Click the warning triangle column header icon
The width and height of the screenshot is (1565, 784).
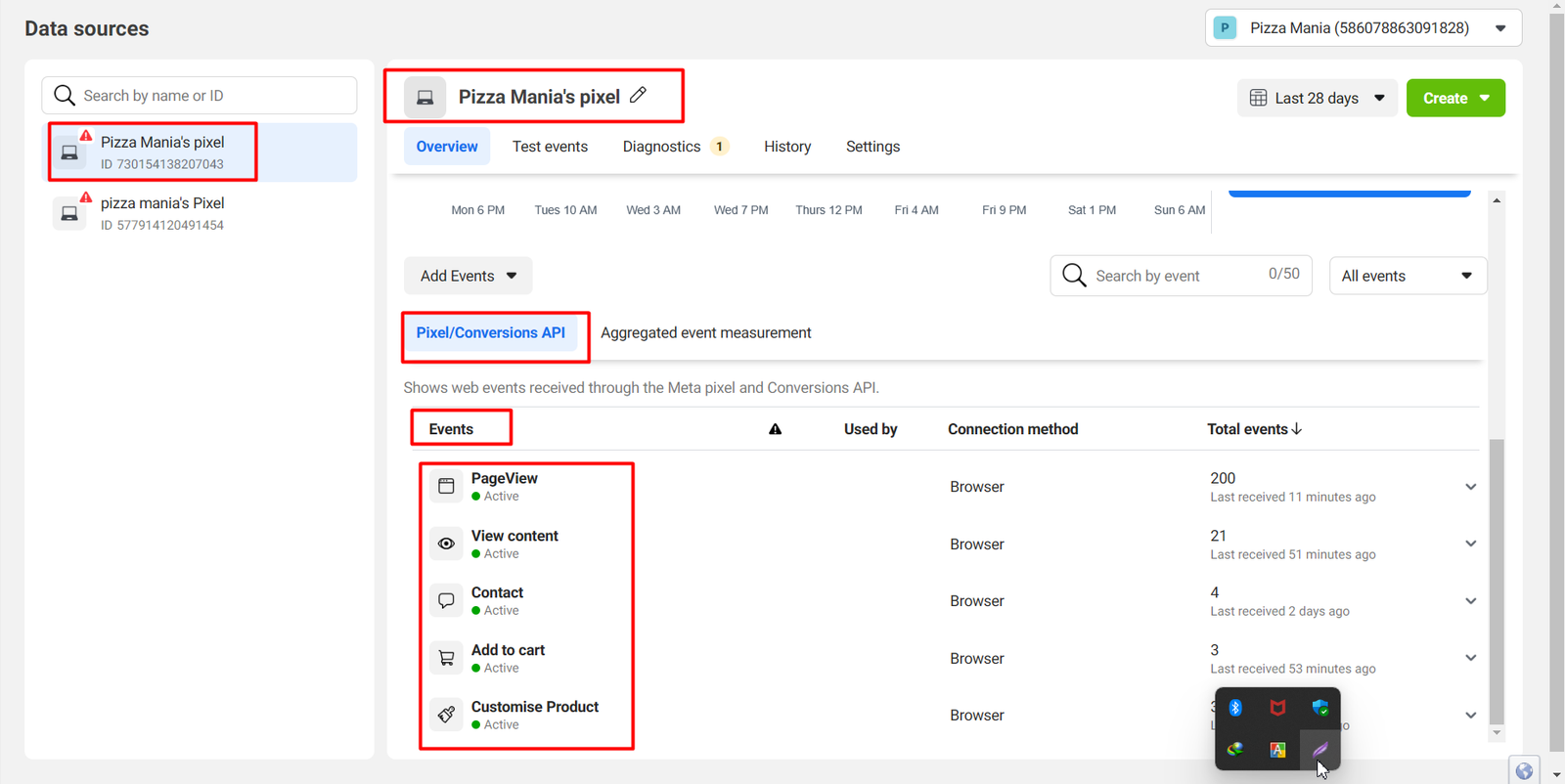tap(775, 429)
